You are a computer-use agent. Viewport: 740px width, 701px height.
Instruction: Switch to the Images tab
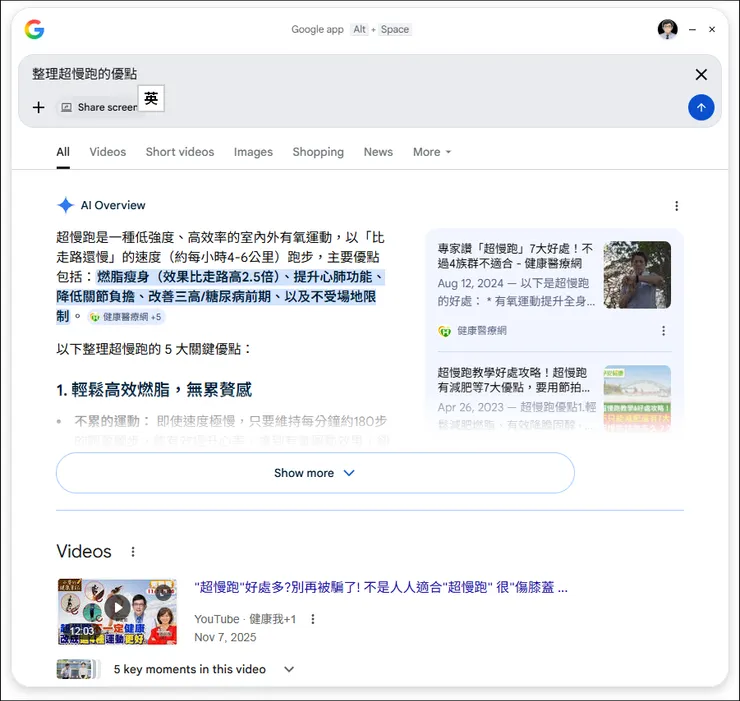(x=253, y=152)
